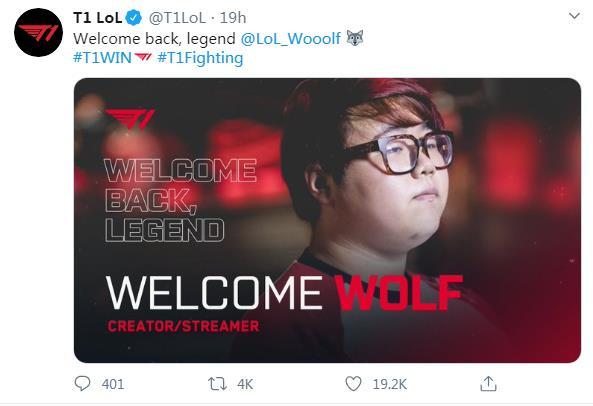Image resolution: width=593 pixels, height=406 pixels.
Task: Open the Welcome Wolf image
Action: 327,220
